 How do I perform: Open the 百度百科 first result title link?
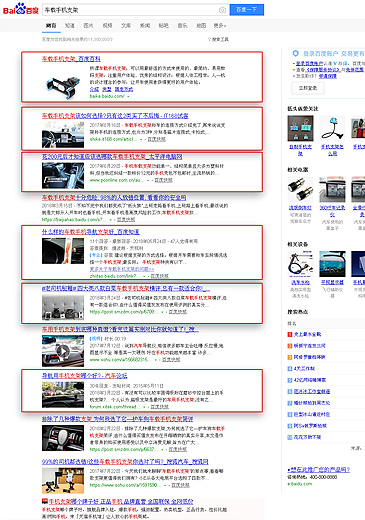[x=71, y=59]
